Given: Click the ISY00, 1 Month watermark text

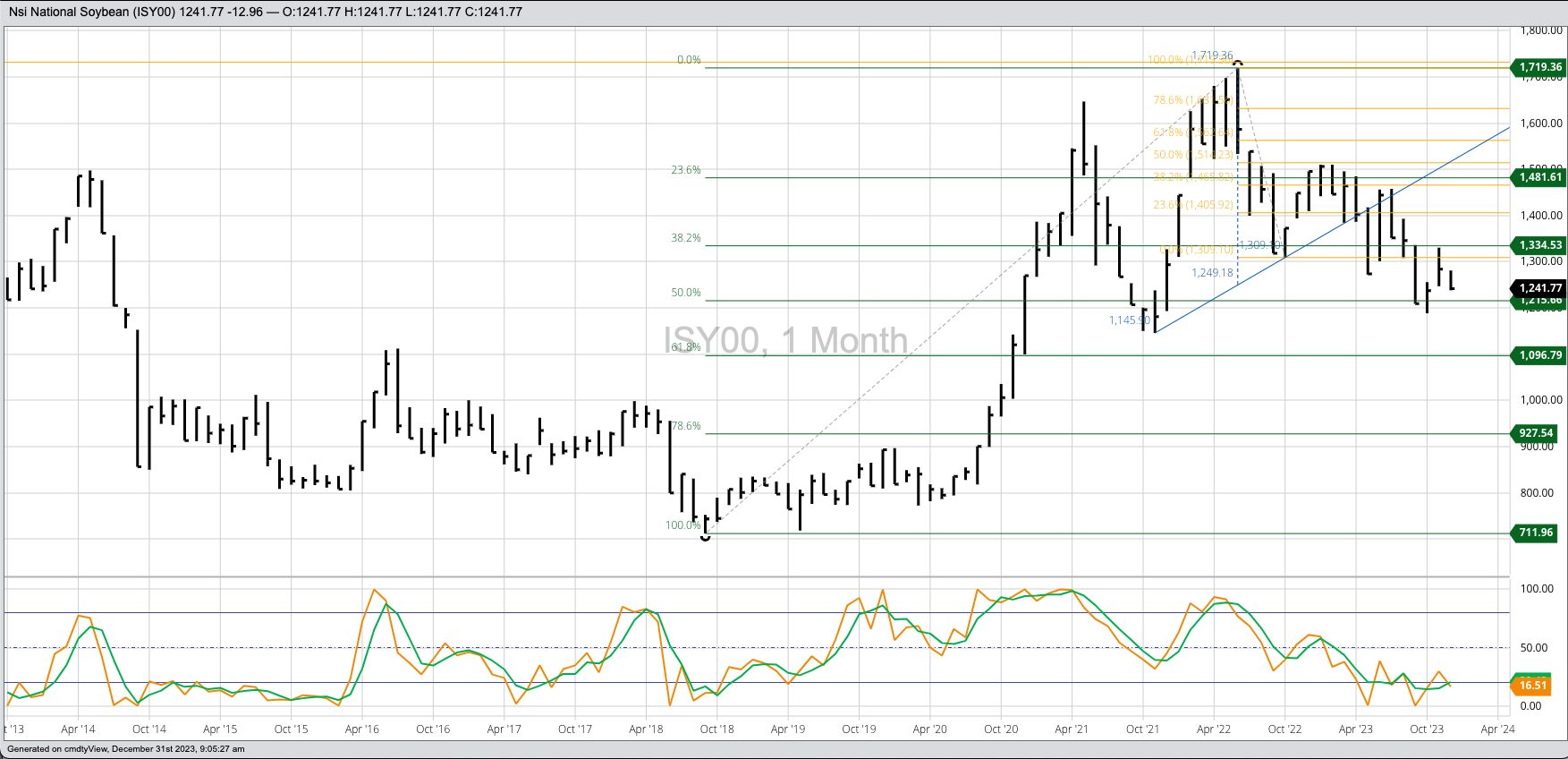Looking at the screenshot, I should [785, 341].
